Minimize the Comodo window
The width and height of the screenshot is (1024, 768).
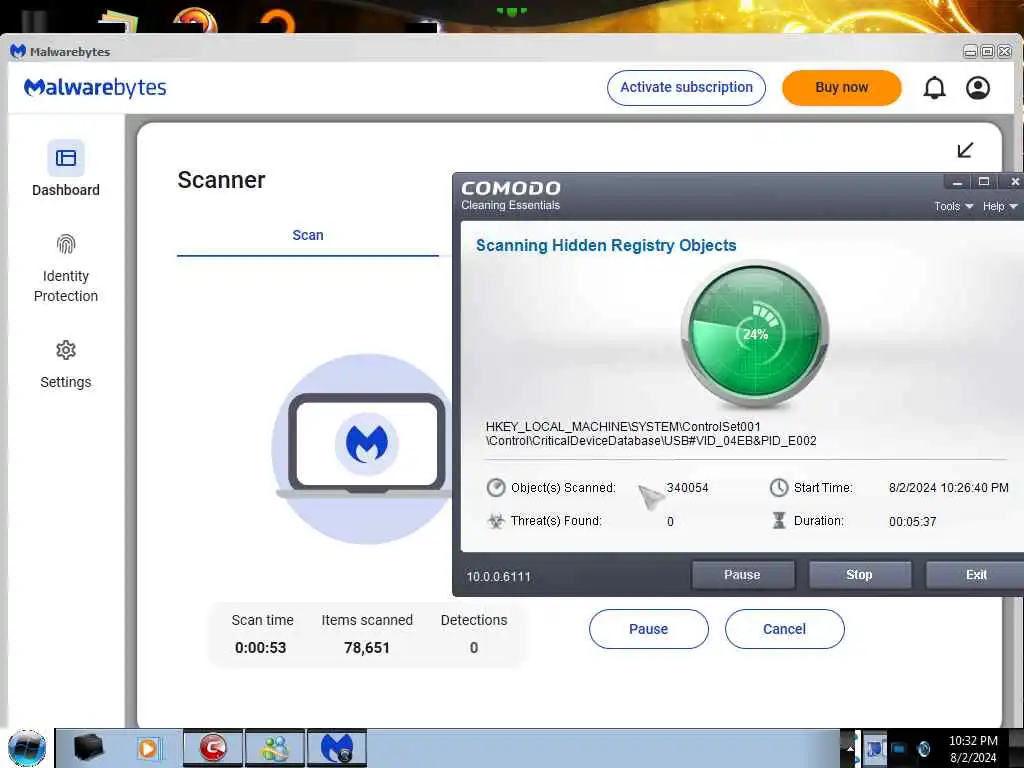pos(957,182)
